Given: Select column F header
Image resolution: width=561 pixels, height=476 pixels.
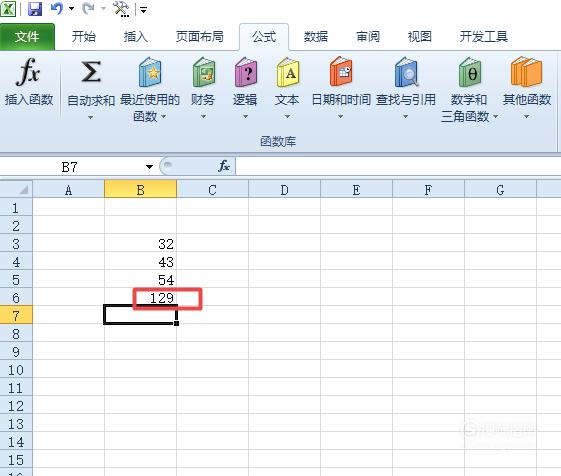Looking at the screenshot, I should (428, 189).
